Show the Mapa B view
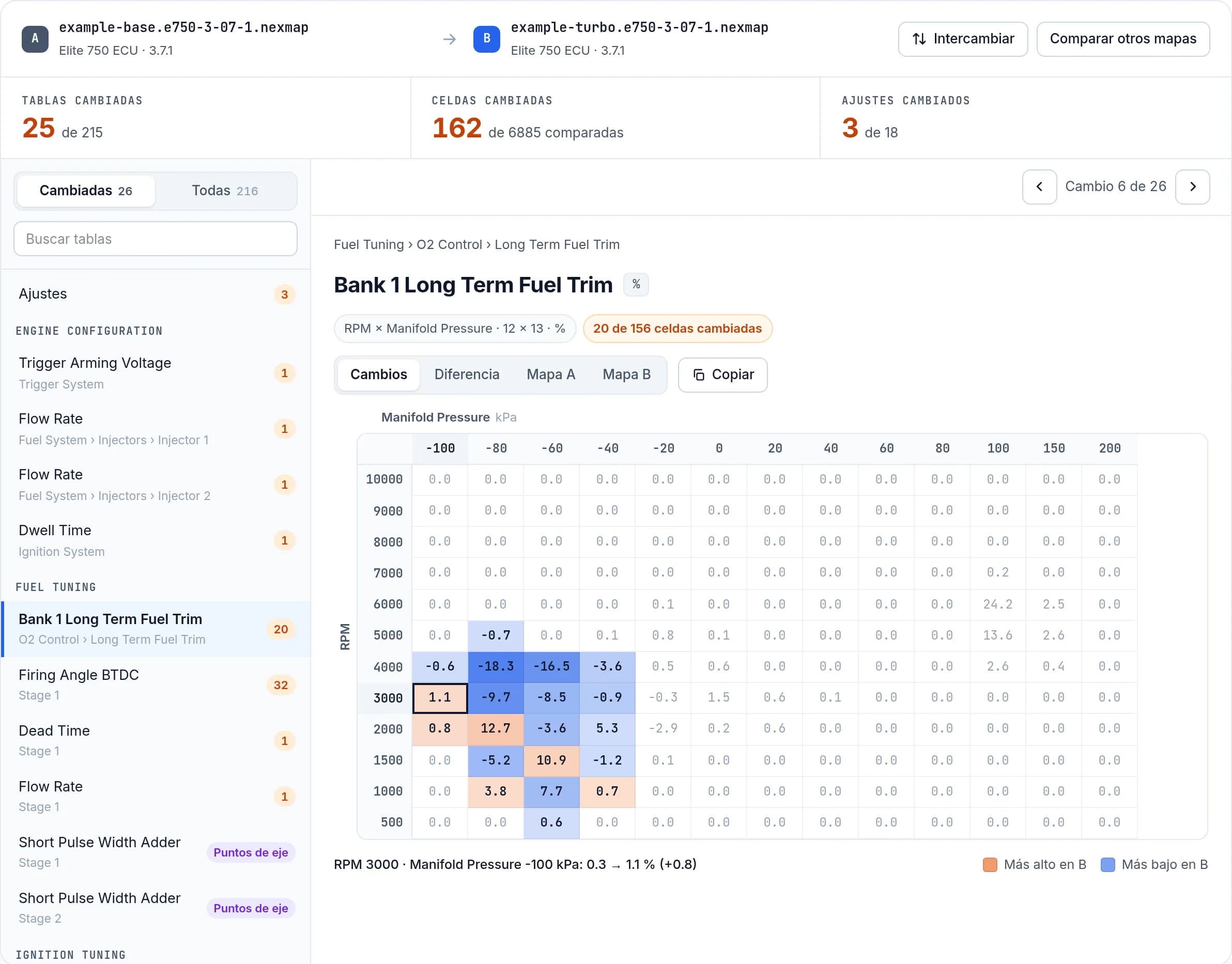 pyautogui.click(x=626, y=375)
